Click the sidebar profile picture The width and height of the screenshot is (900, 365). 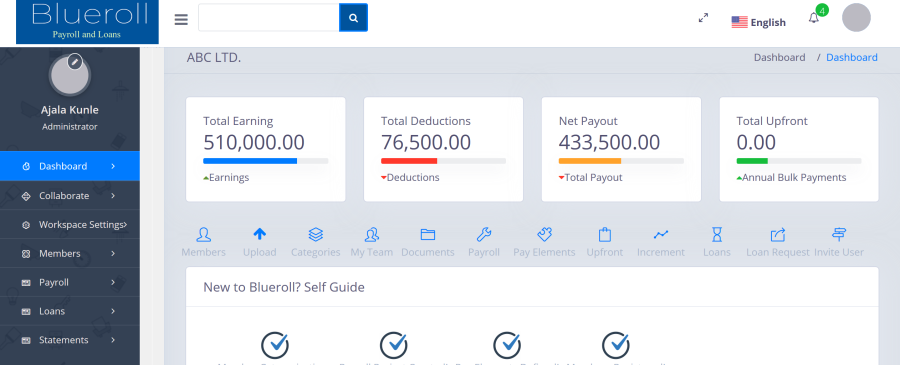pos(69,75)
